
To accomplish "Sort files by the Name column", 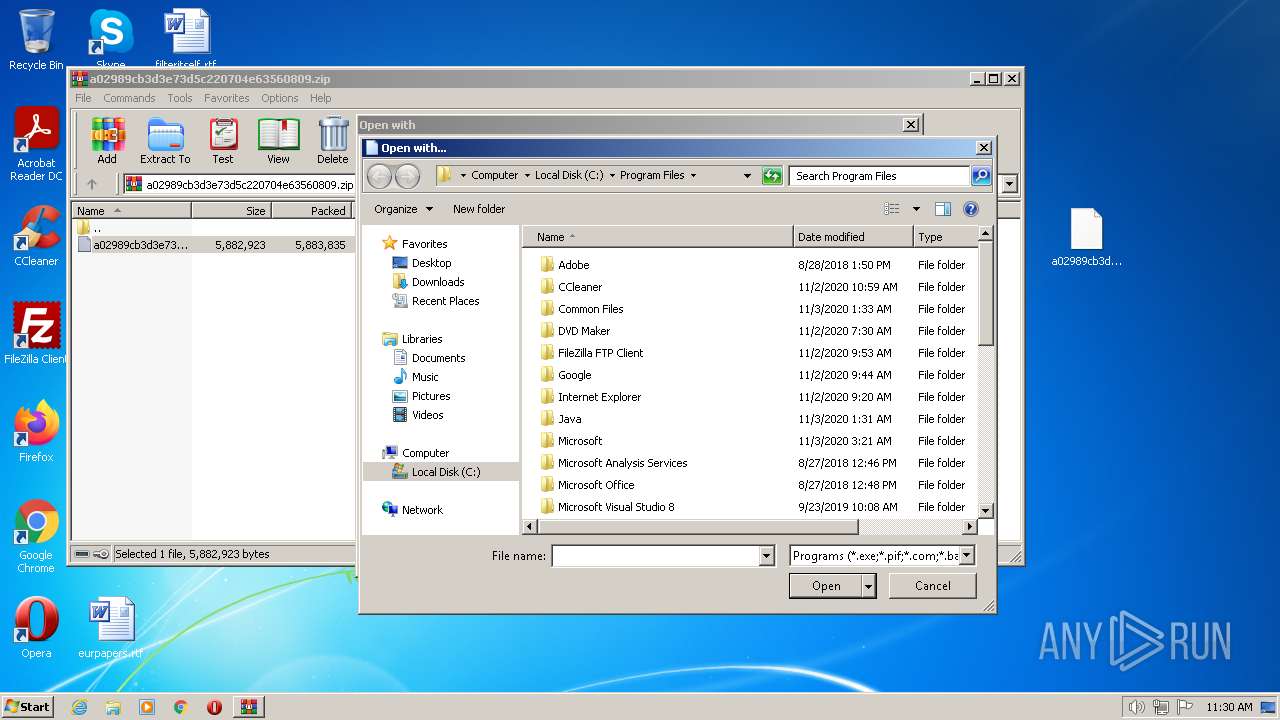I will [658, 237].
